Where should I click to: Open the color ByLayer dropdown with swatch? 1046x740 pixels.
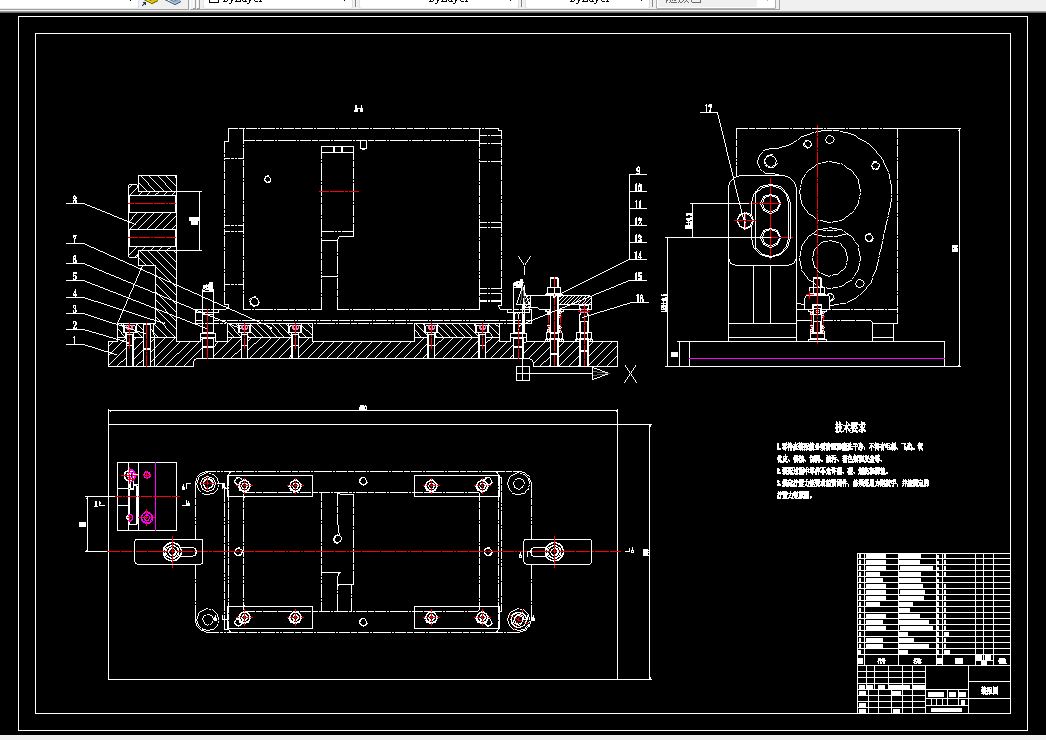click(277, 2)
